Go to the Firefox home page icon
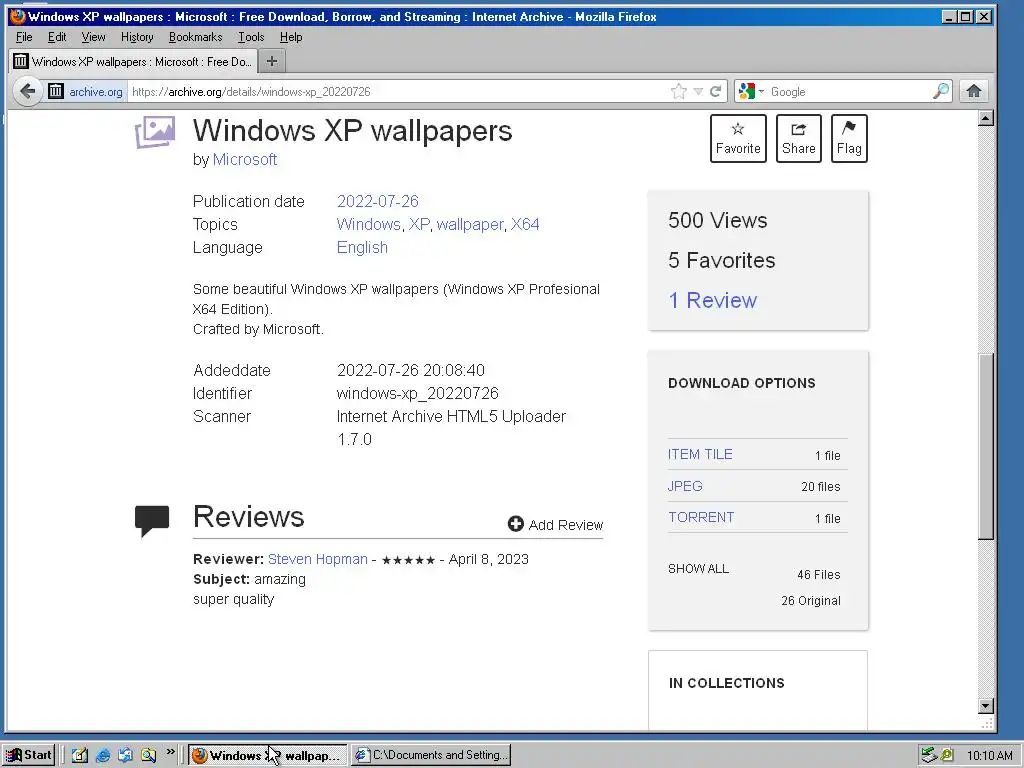 [x=974, y=91]
